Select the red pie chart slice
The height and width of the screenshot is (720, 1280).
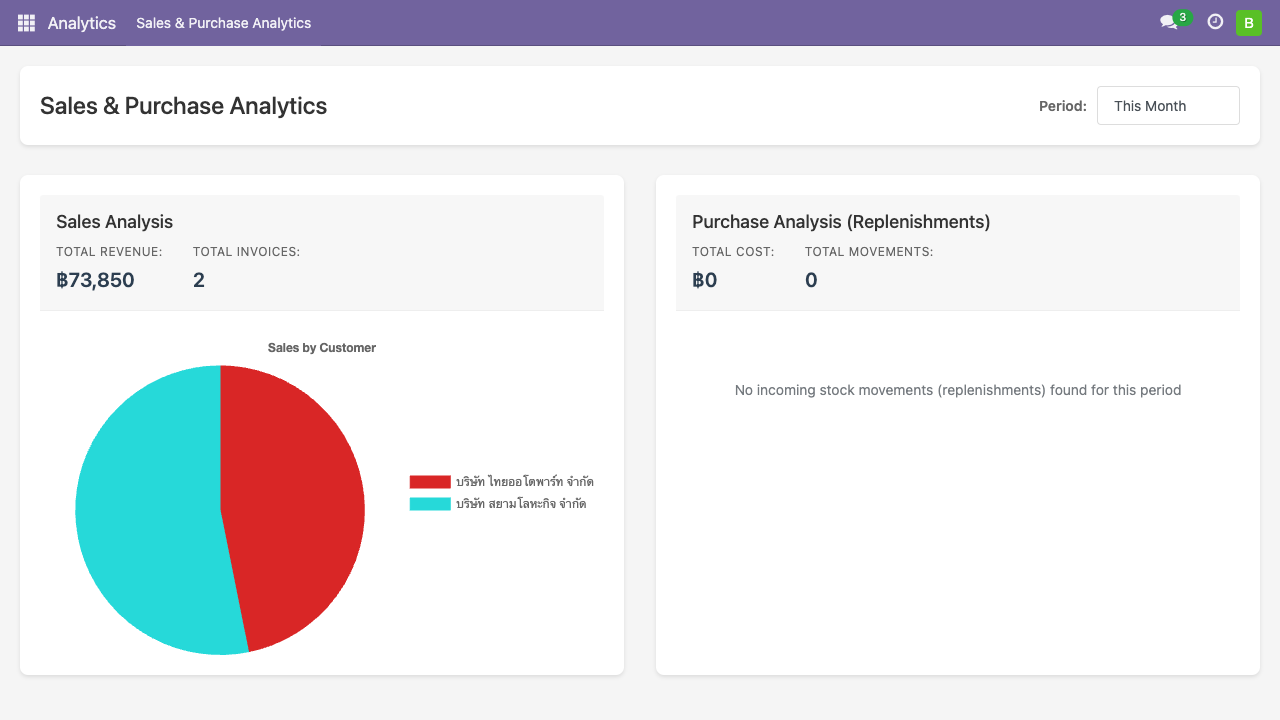click(x=290, y=480)
